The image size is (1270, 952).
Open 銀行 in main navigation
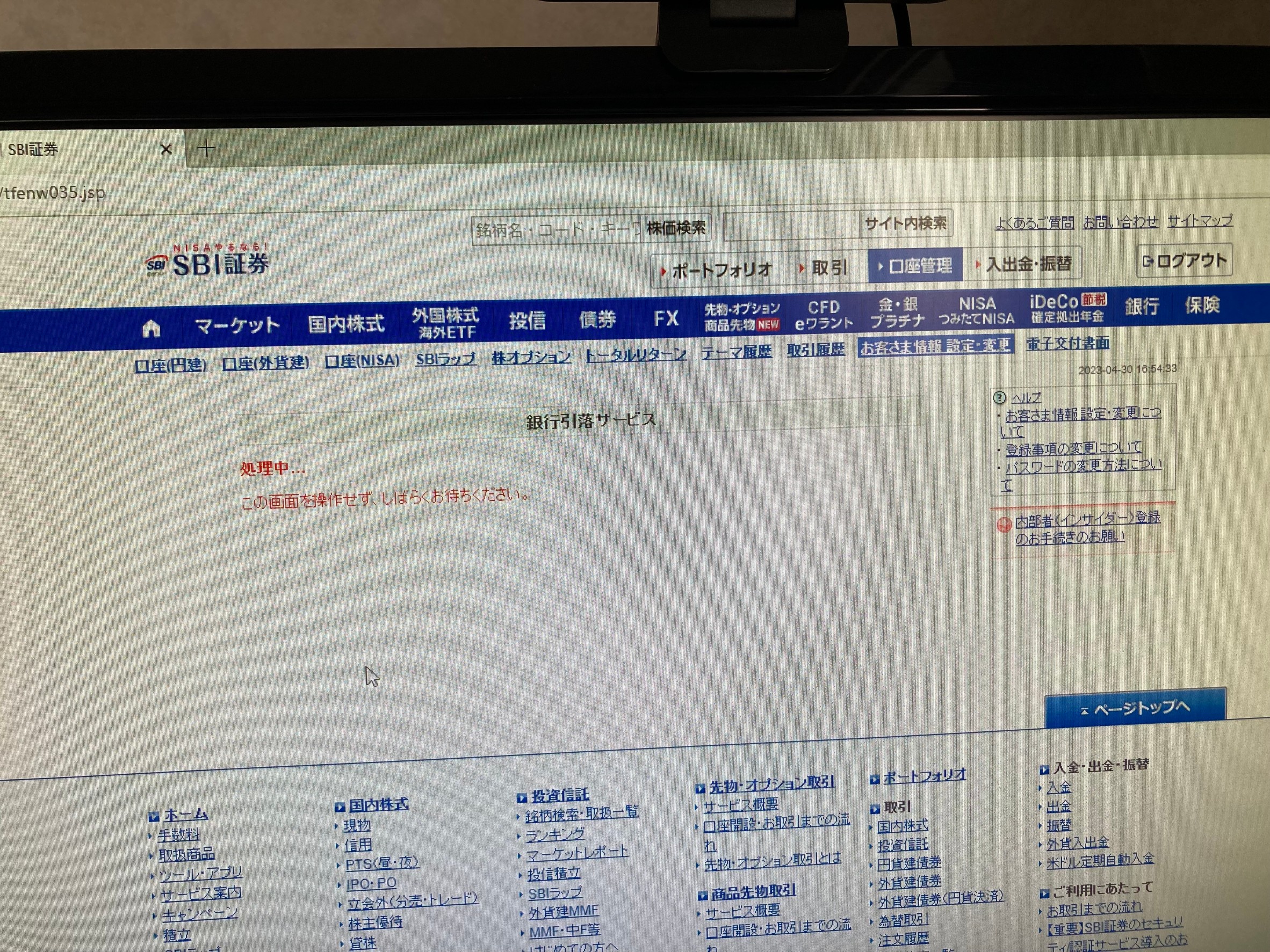pos(1142,306)
